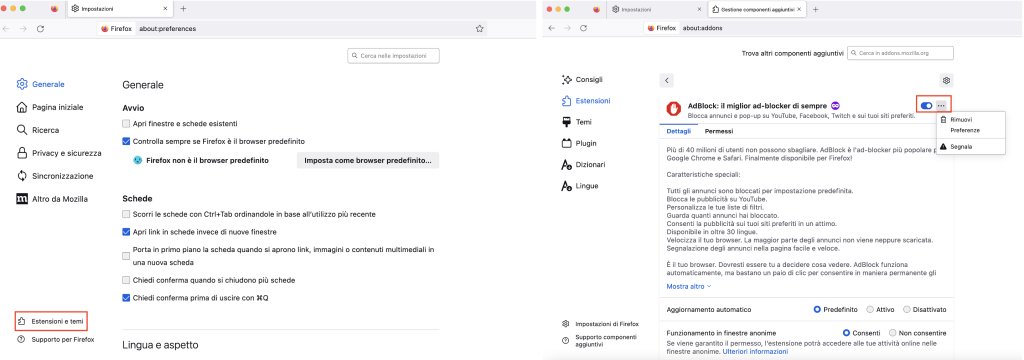
Task: Enable Porta in primo piano la scheda
Action: point(126,256)
